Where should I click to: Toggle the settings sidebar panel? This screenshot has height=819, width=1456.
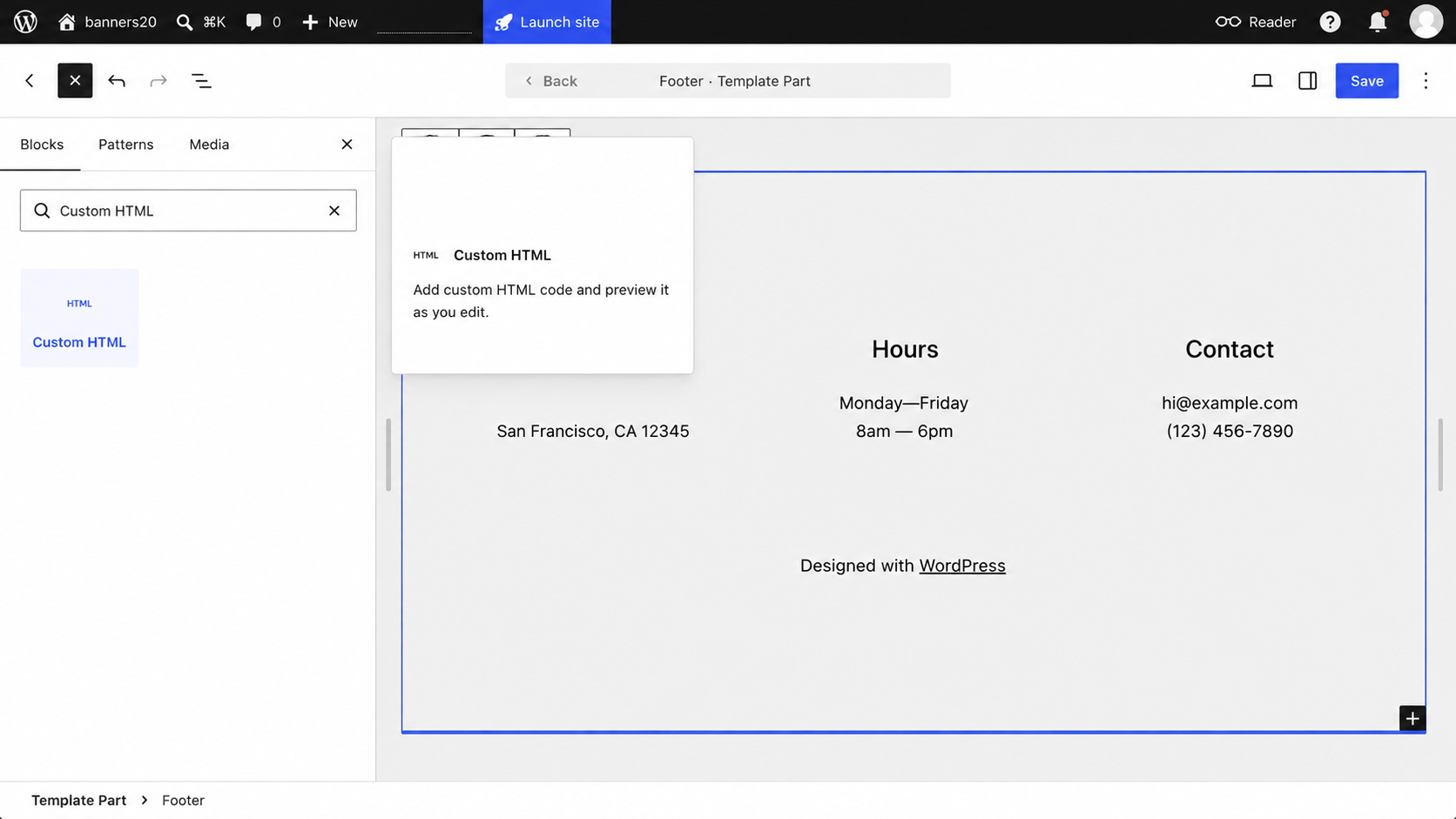point(1307,81)
